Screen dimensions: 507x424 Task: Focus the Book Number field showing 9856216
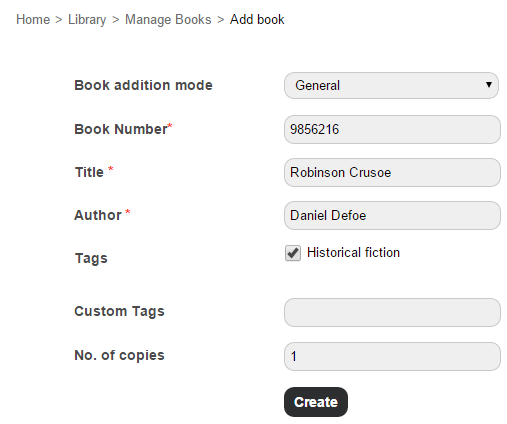pyautogui.click(x=392, y=129)
